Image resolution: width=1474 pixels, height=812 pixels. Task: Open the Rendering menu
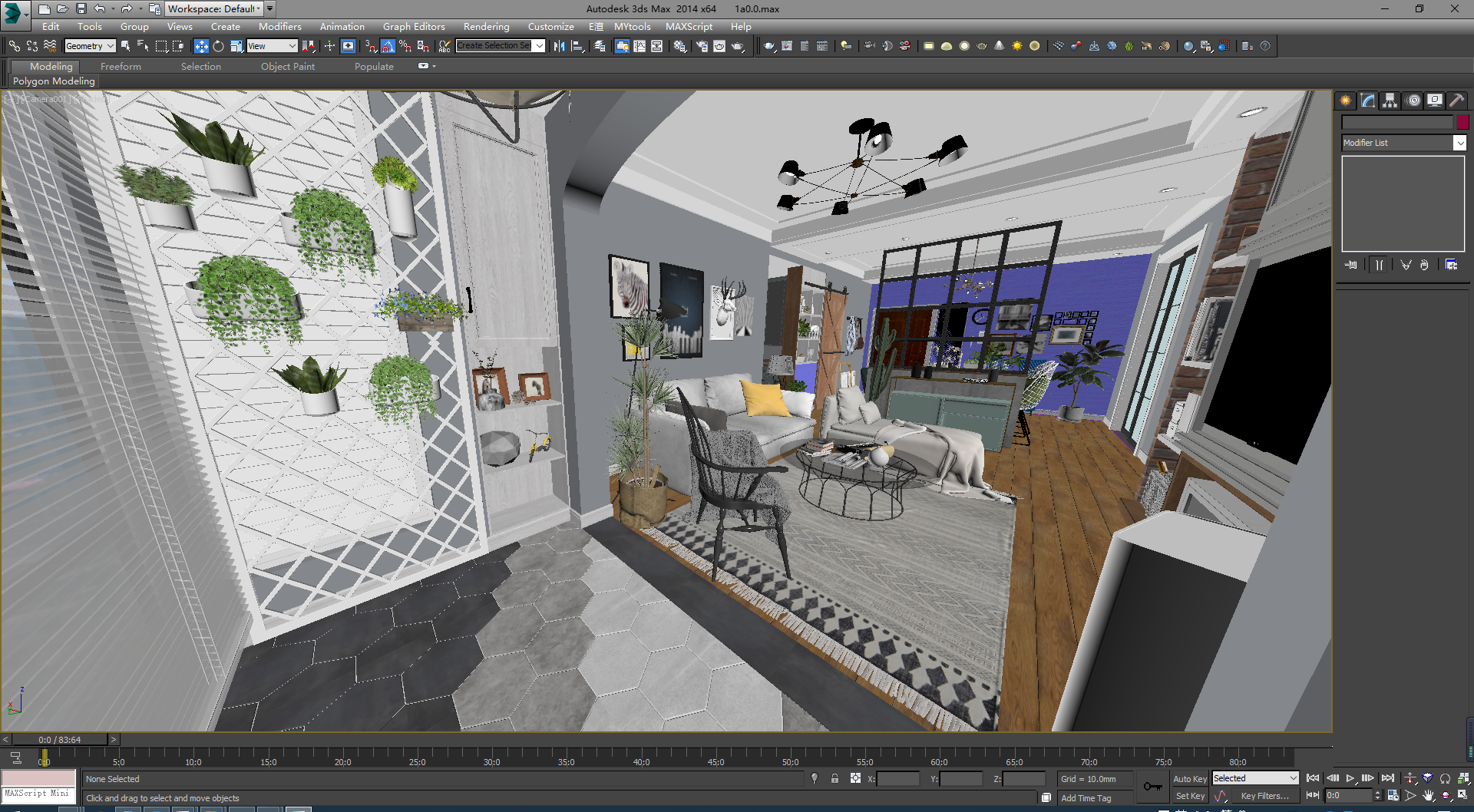click(486, 26)
